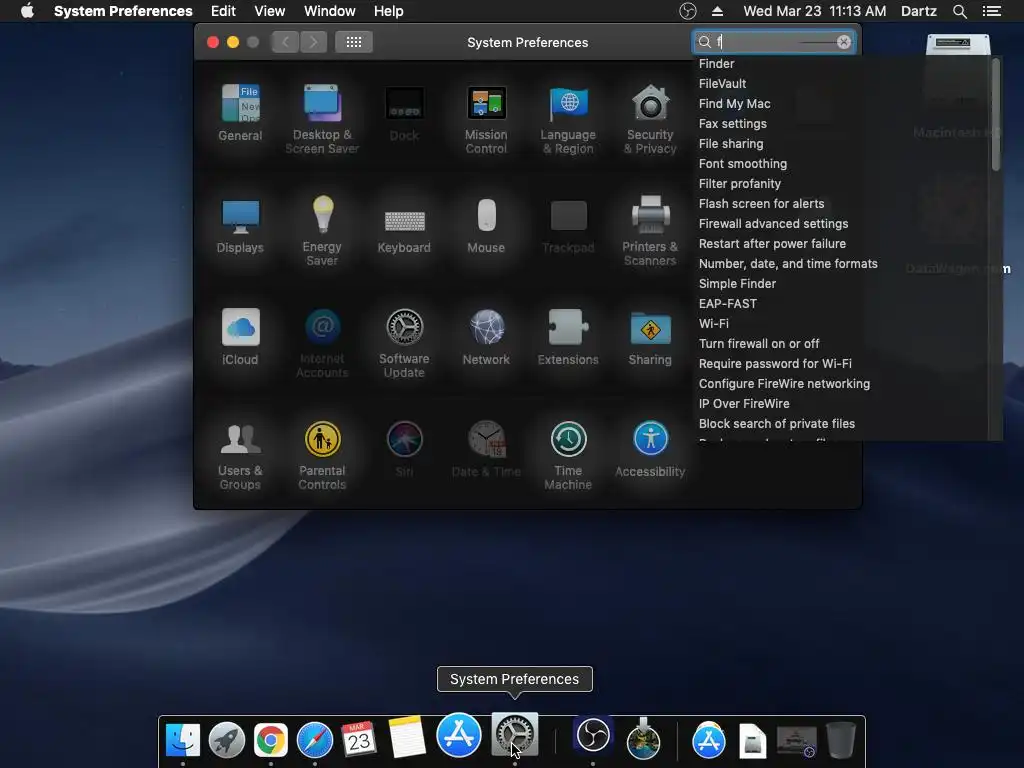Click the Show All grid button
1024x768 pixels.
tap(354, 42)
